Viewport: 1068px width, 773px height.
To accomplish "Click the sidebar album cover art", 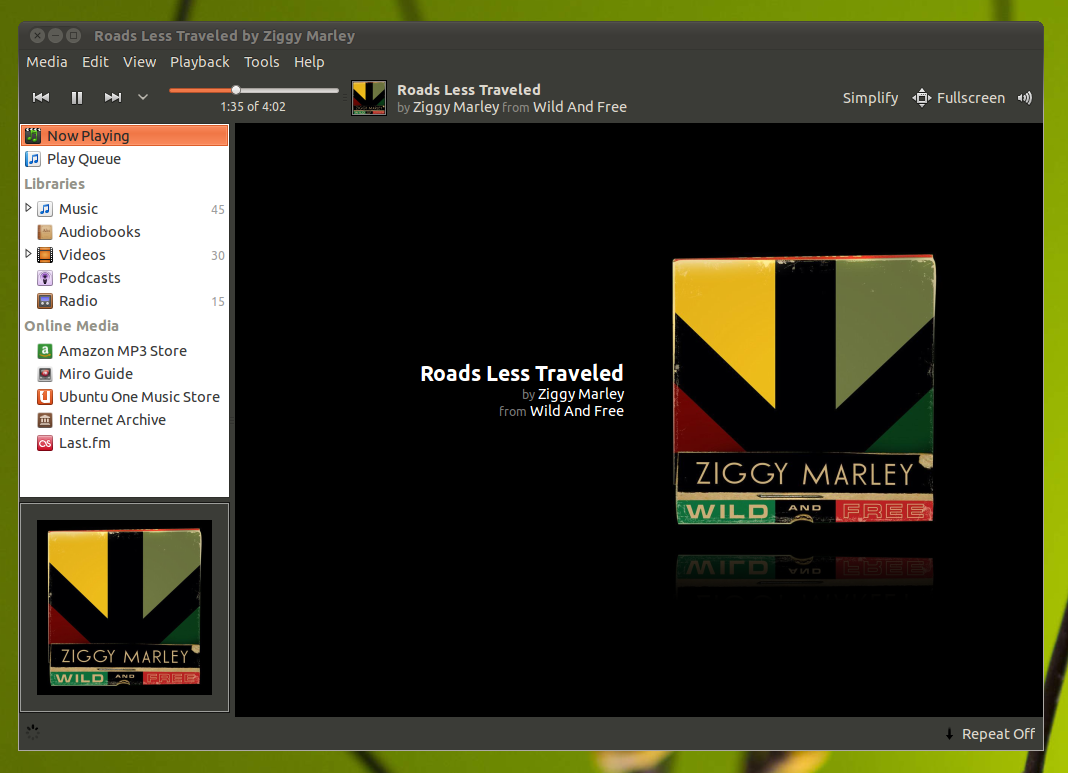I will 125,608.
